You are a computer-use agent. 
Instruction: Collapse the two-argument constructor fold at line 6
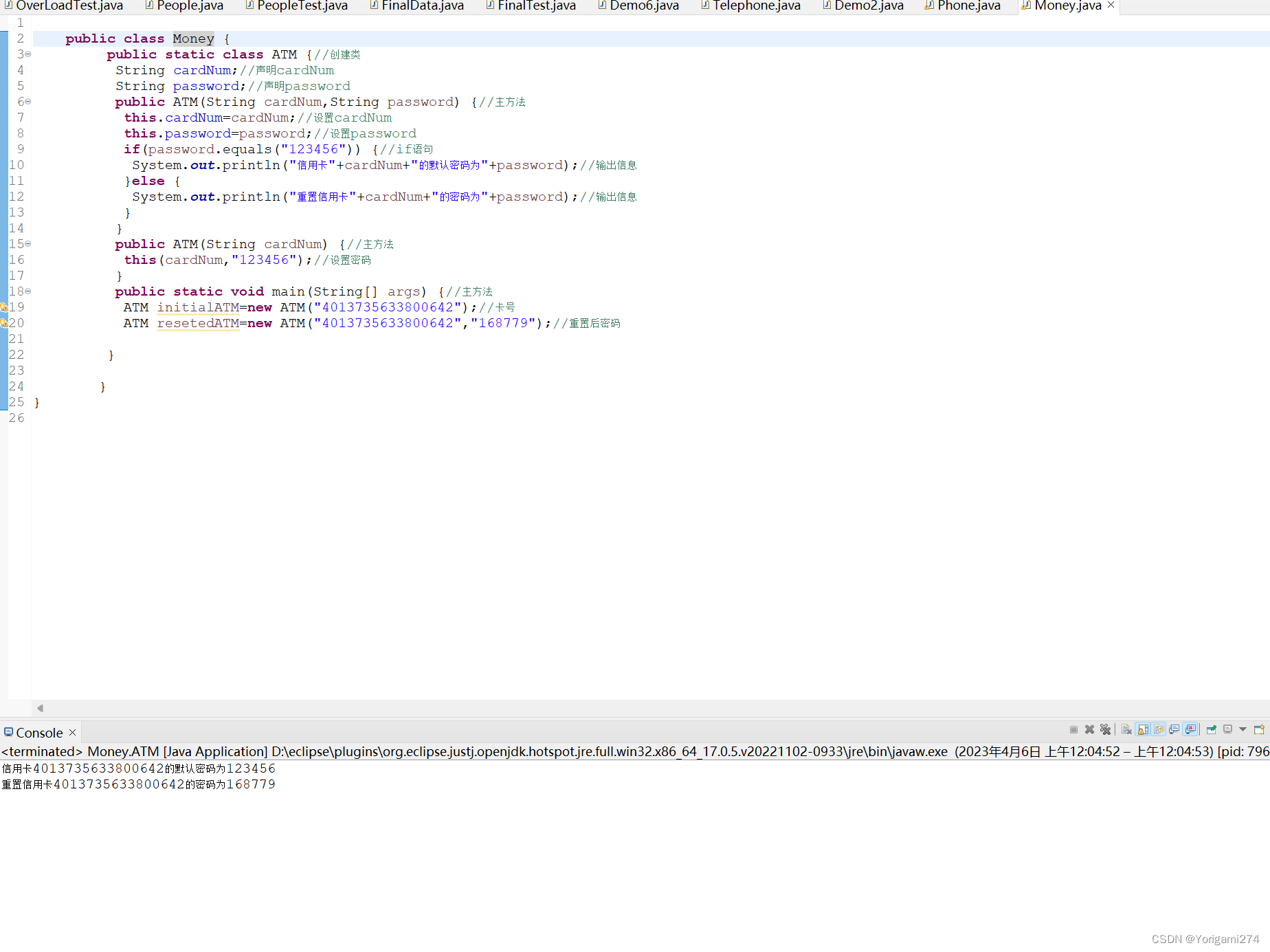tap(28, 101)
